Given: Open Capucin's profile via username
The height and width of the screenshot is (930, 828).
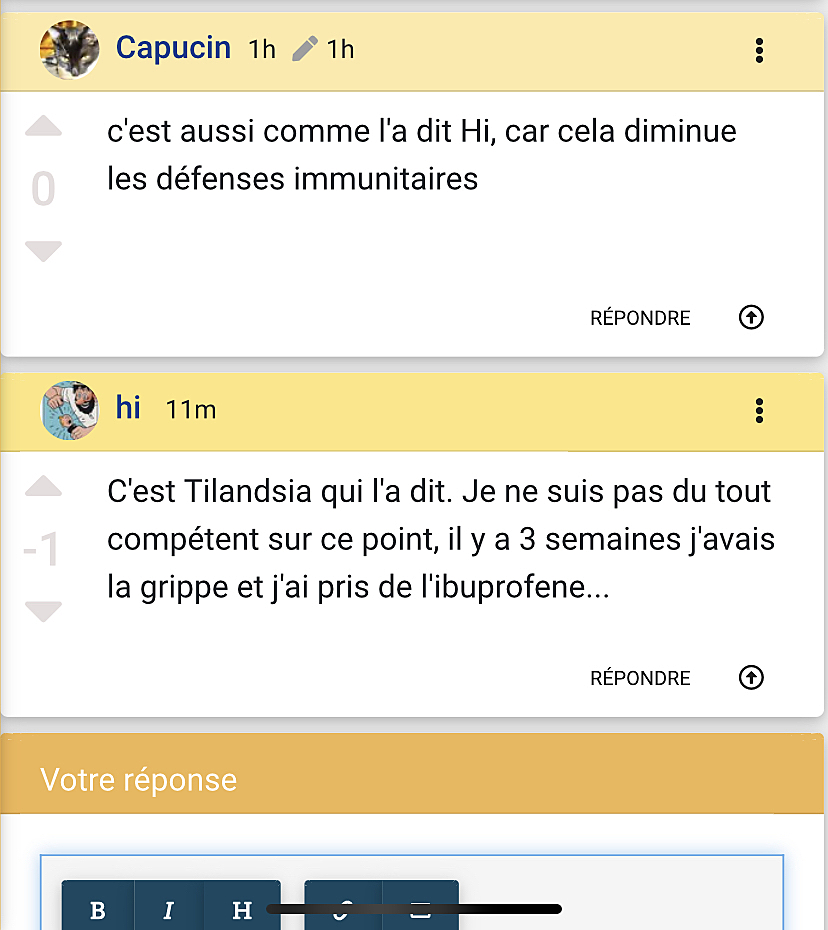Looking at the screenshot, I should pyautogui.click(x=173, y=47).
